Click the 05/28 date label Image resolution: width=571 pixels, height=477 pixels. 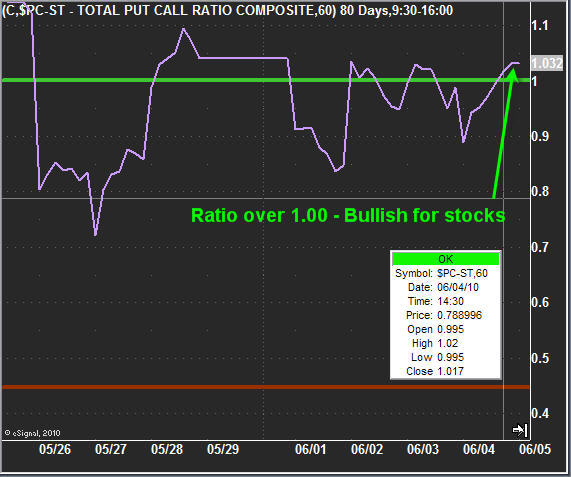pos(167,449)
